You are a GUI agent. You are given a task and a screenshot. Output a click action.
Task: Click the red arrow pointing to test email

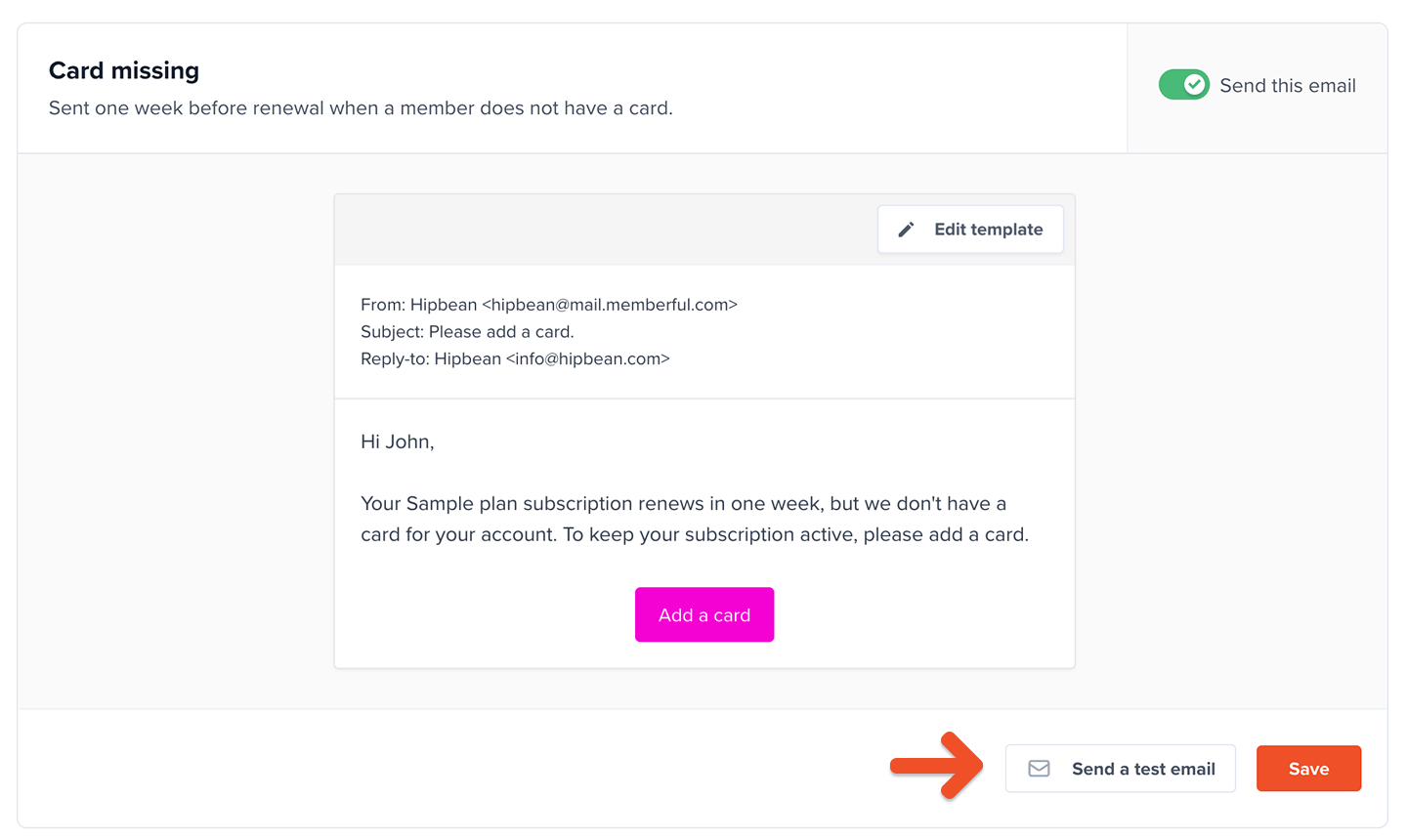click(936, 766)
